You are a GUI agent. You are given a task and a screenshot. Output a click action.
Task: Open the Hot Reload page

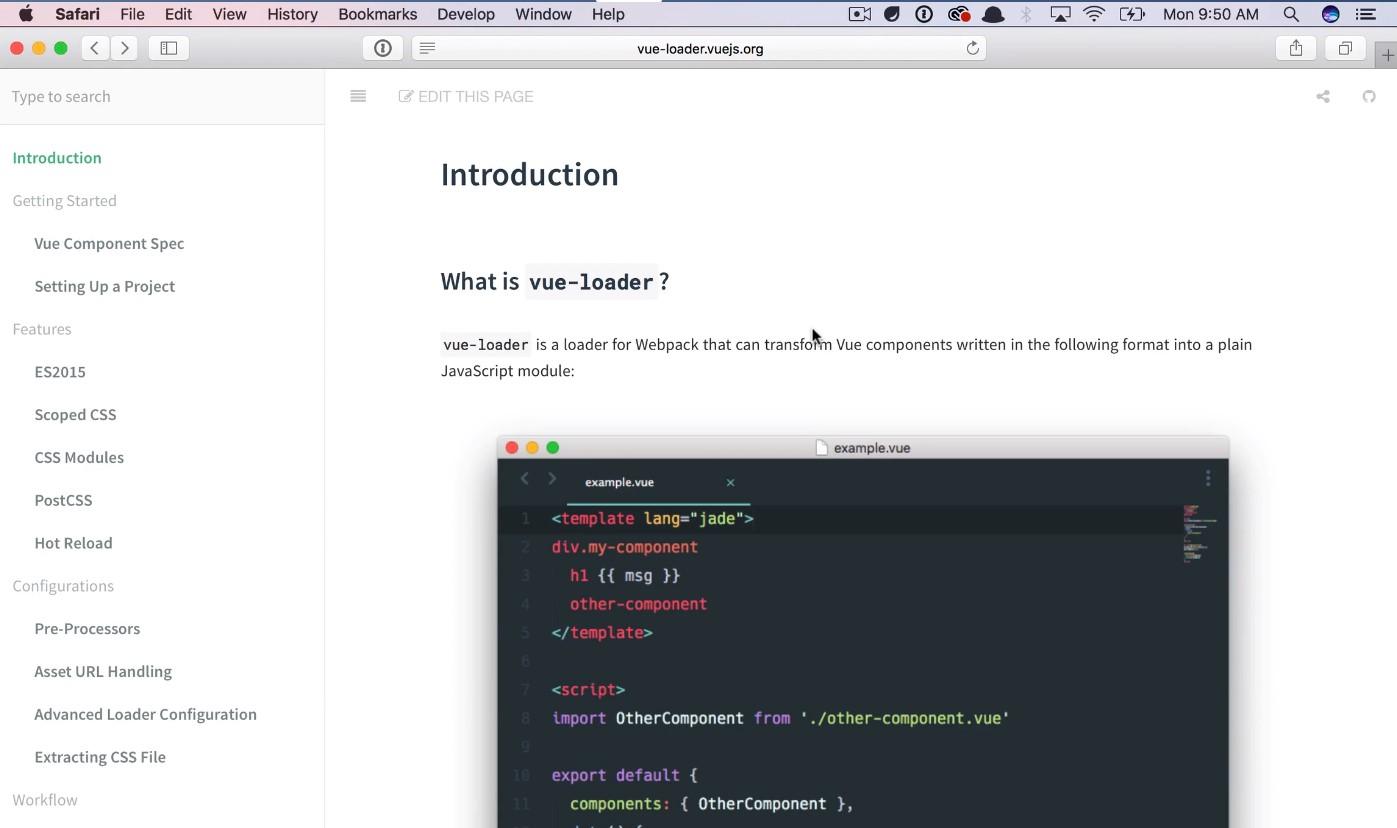pos(73,544)
